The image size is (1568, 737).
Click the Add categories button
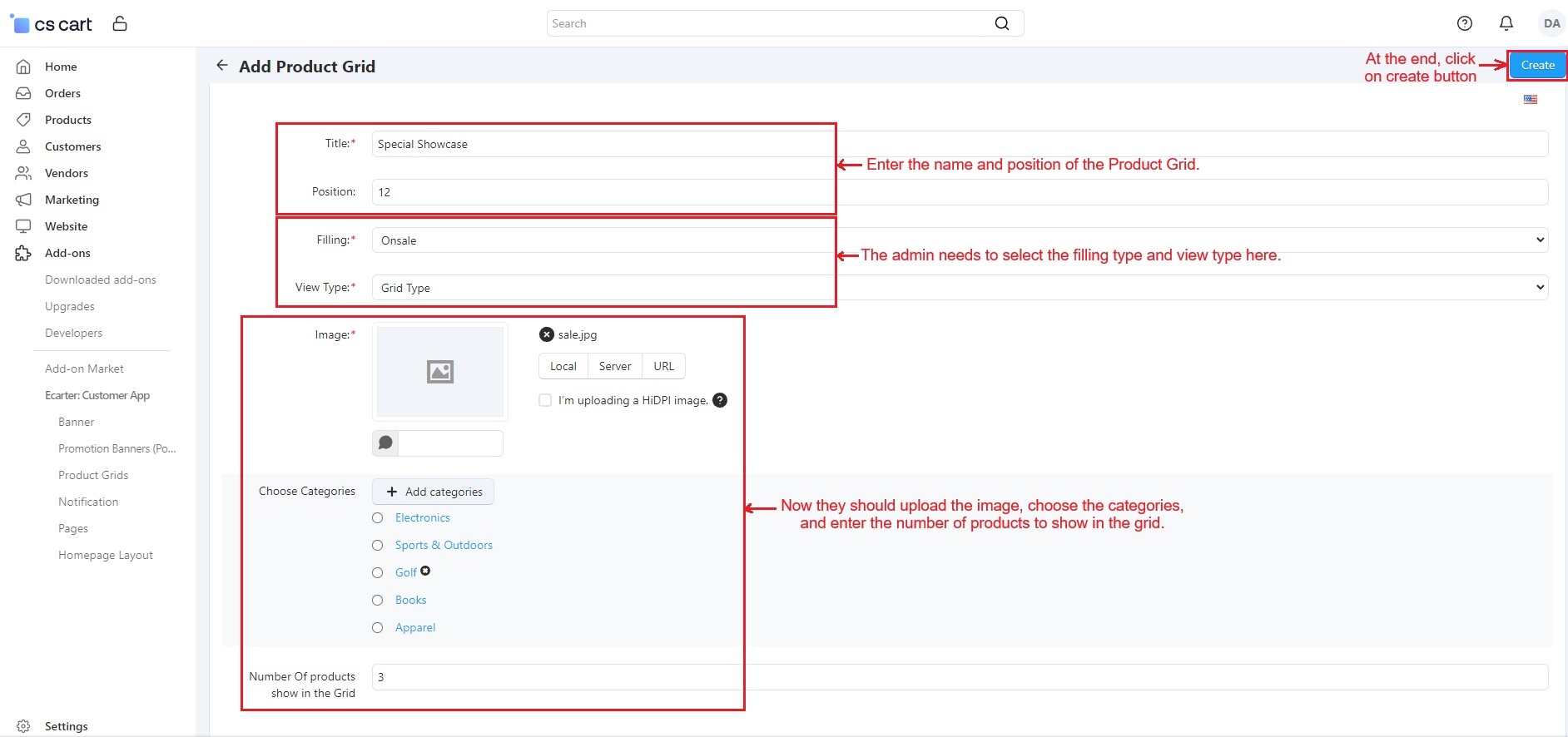tap(433, 492)
